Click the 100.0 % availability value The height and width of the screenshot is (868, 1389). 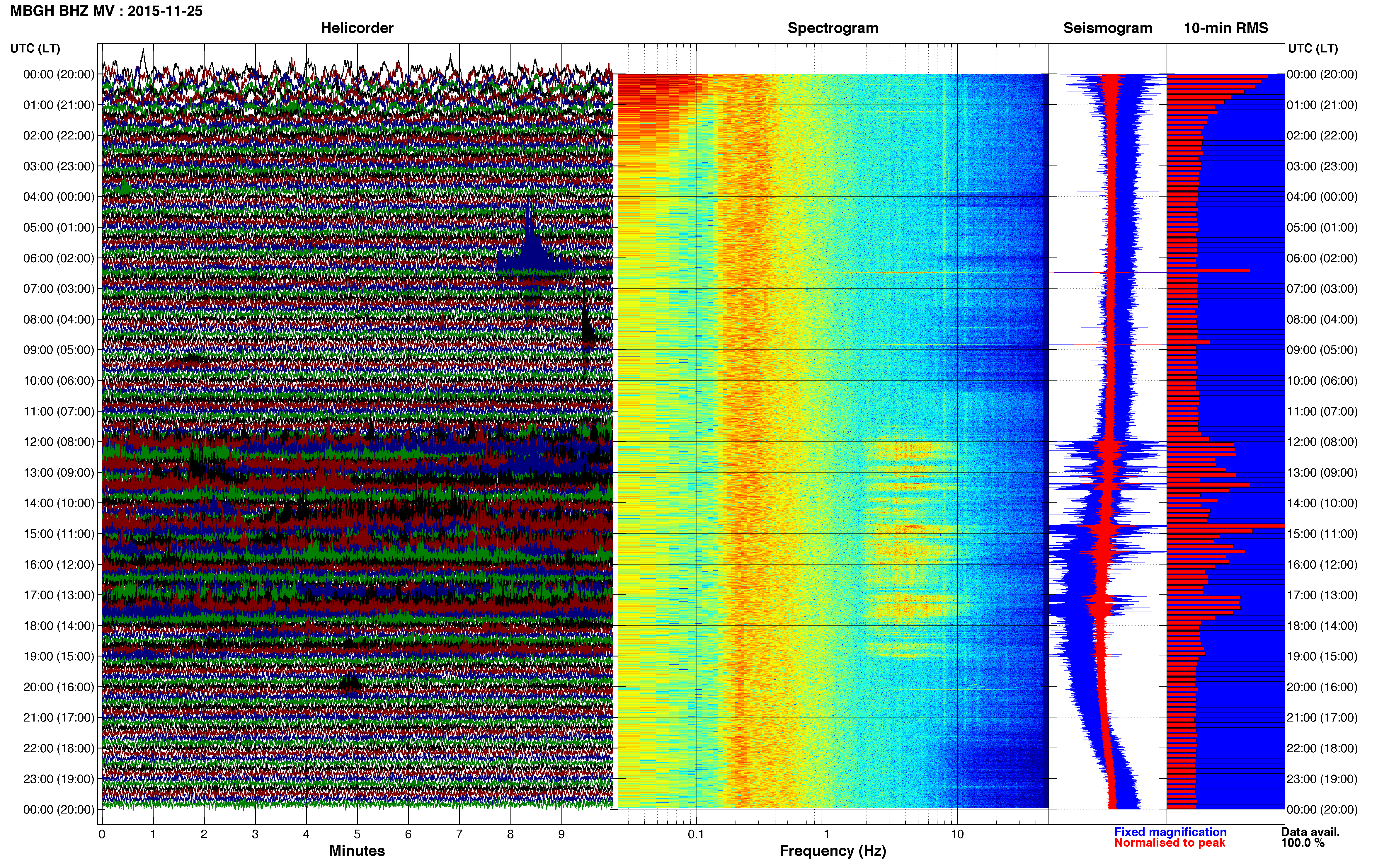(x=1302, y=843)
